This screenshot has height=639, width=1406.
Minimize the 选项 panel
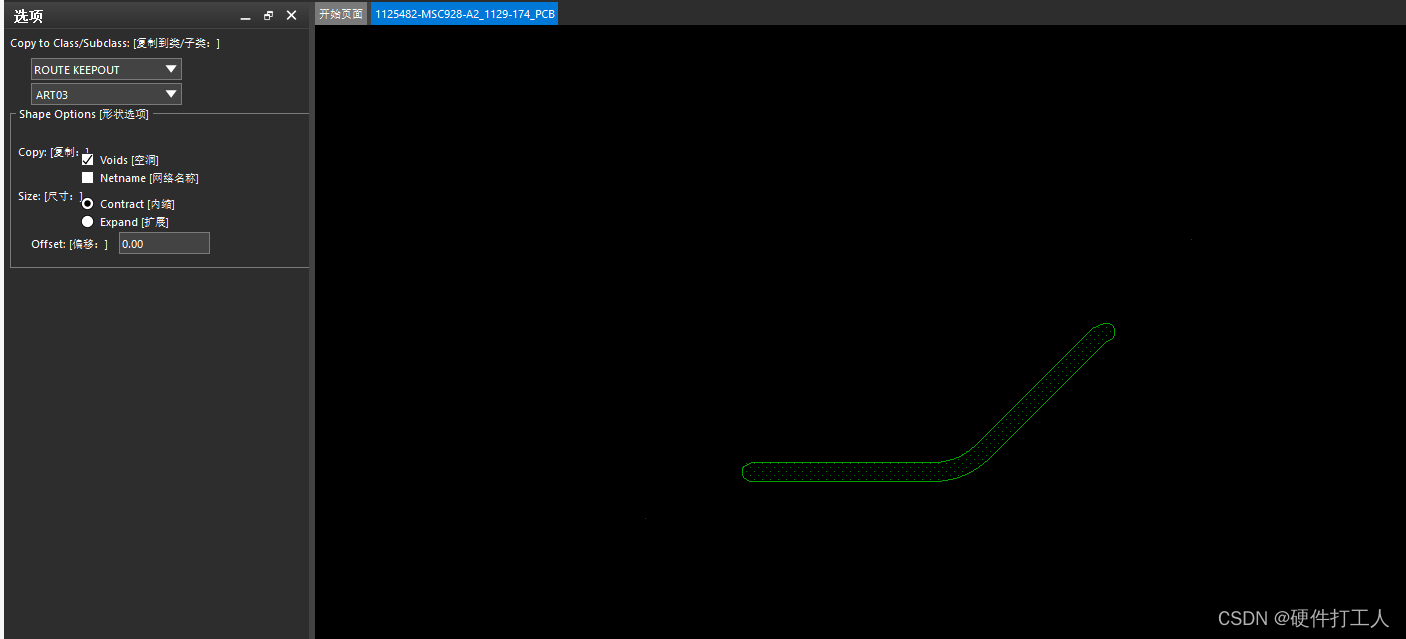point(245,16)
